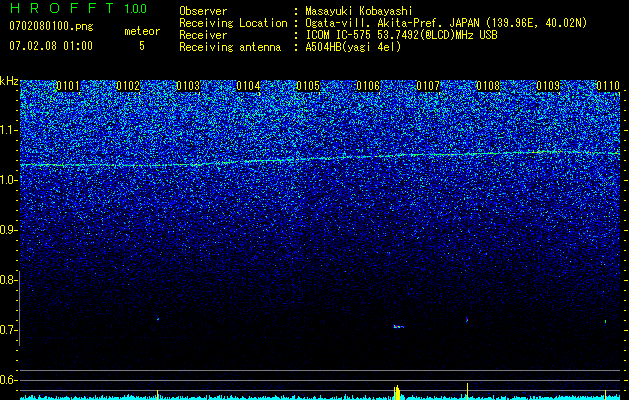
Task: Click the yellow level spike below 0102-0103 echo
Action: click(x=157, y=395)
